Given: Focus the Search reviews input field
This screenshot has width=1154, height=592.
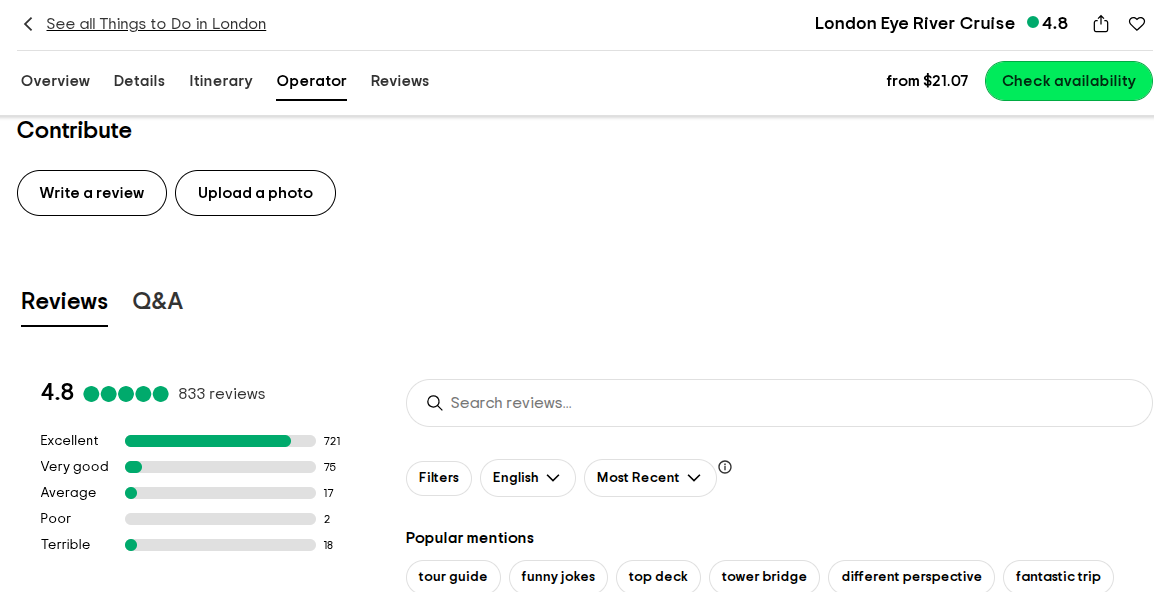Looking at the screenshot, I should tap(779, 403).
